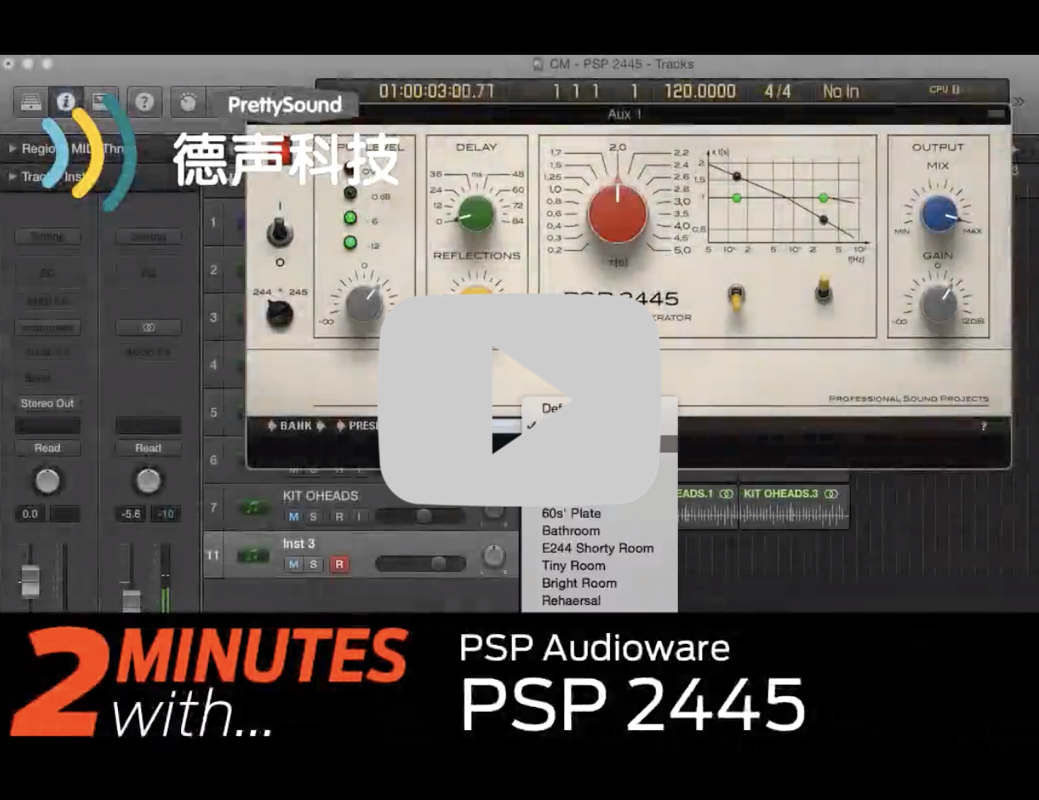Click the upper-left black graph node
The height and width of the screenshot is (800, 1039).
[x=736, y=176]
